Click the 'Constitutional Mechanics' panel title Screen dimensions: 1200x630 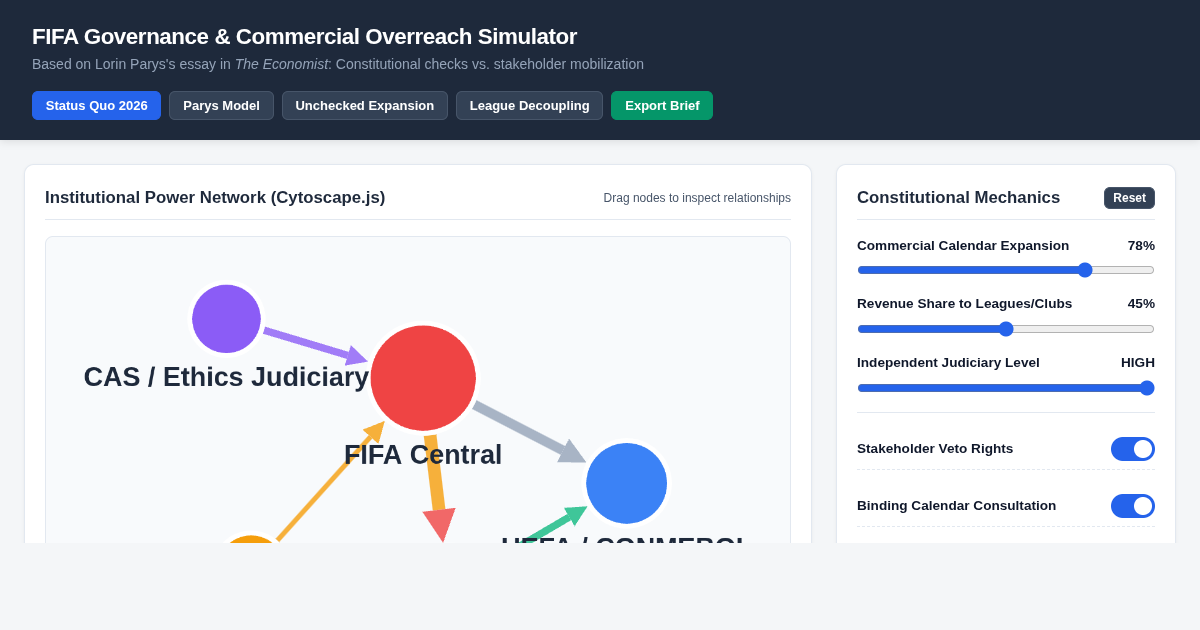958,198
